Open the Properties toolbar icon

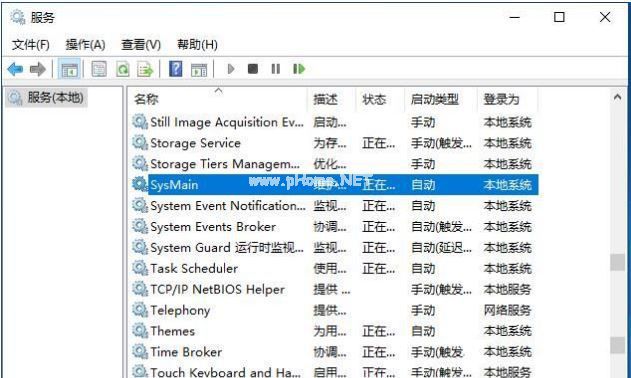pos(99,69)
